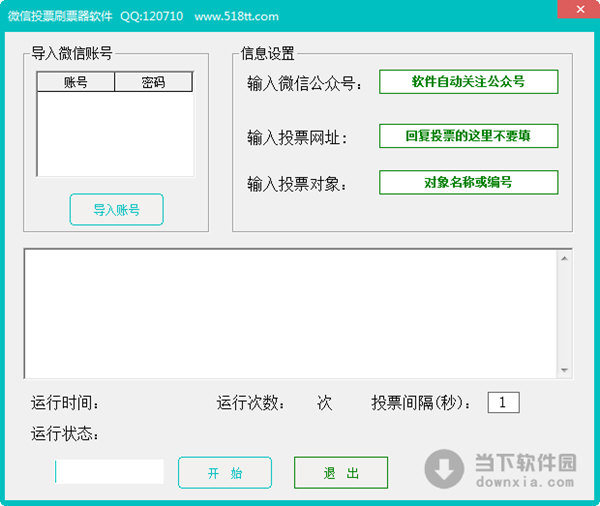The height and width of the screenshot is (506, 600).
Task: Click the empty account list area
Action: click(x=115, y=134)
